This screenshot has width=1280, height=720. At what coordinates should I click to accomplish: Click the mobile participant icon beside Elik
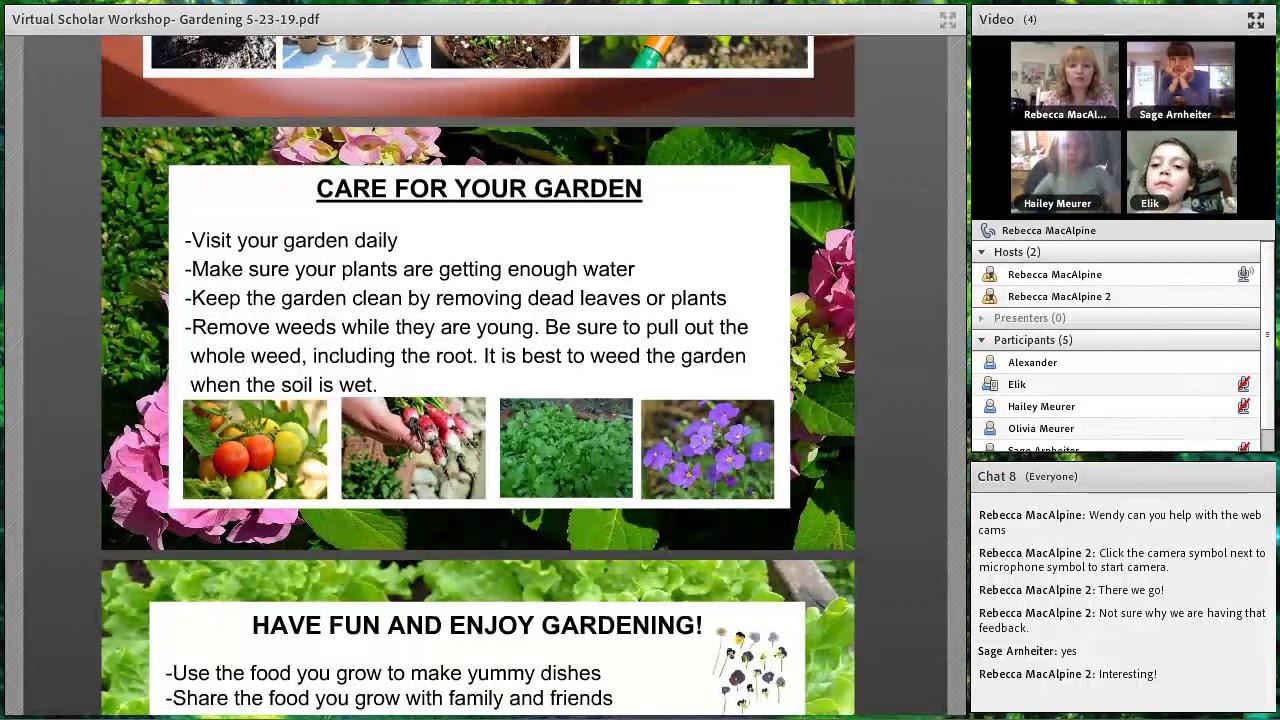[989, 385]
